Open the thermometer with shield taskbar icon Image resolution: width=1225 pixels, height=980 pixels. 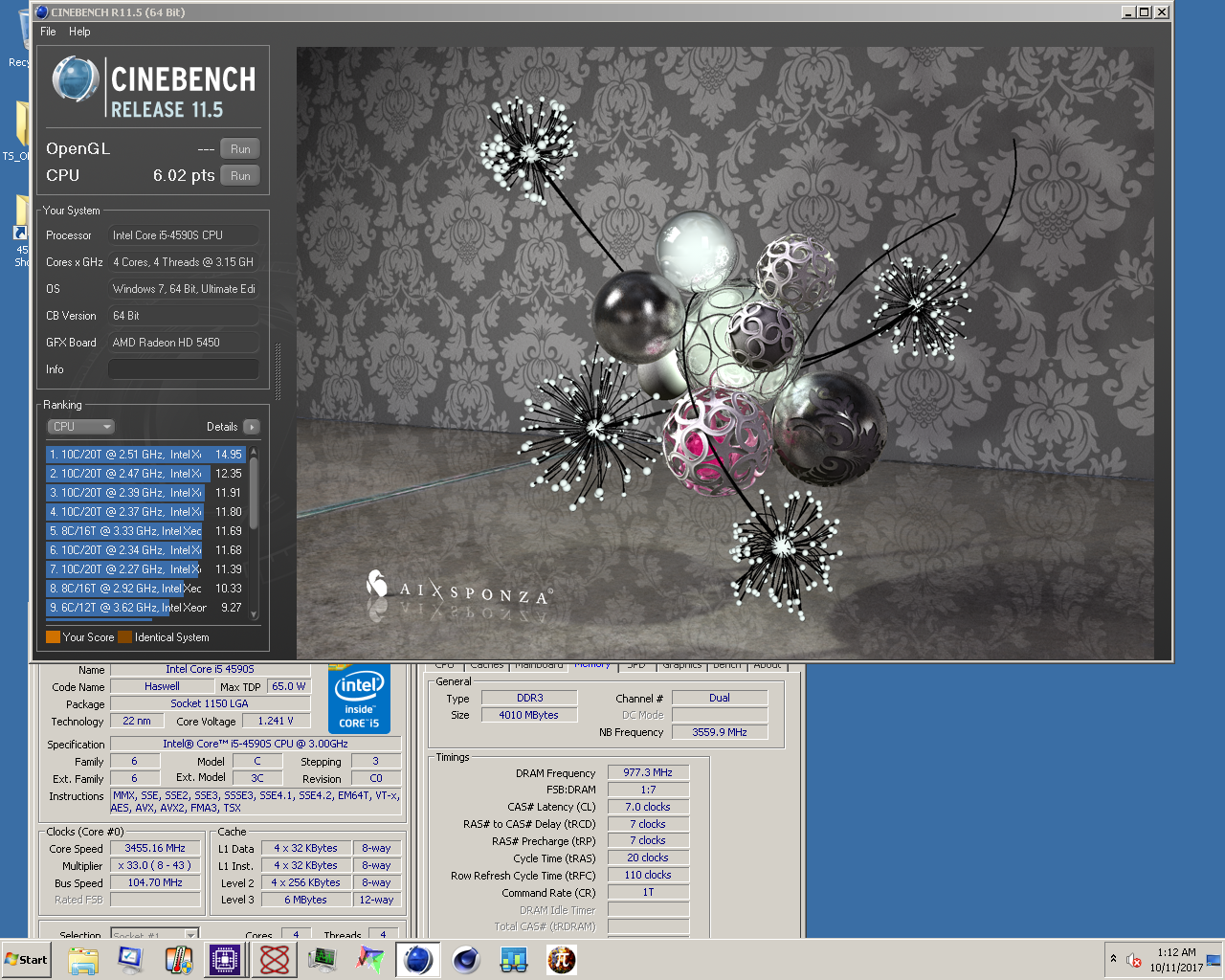(x=178, y=960)
